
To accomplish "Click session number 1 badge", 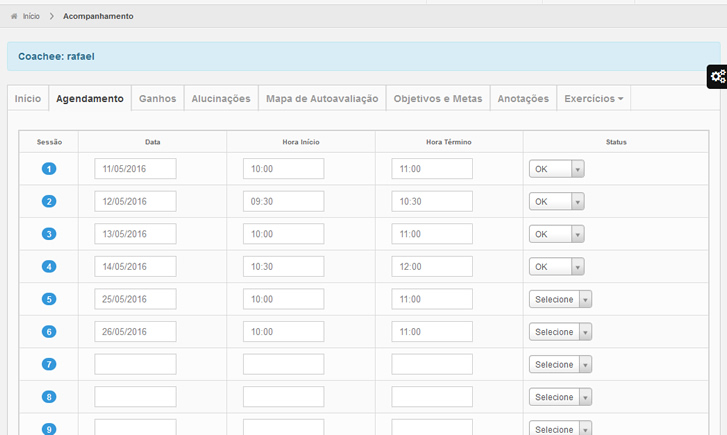I will [x=49, y=169].
